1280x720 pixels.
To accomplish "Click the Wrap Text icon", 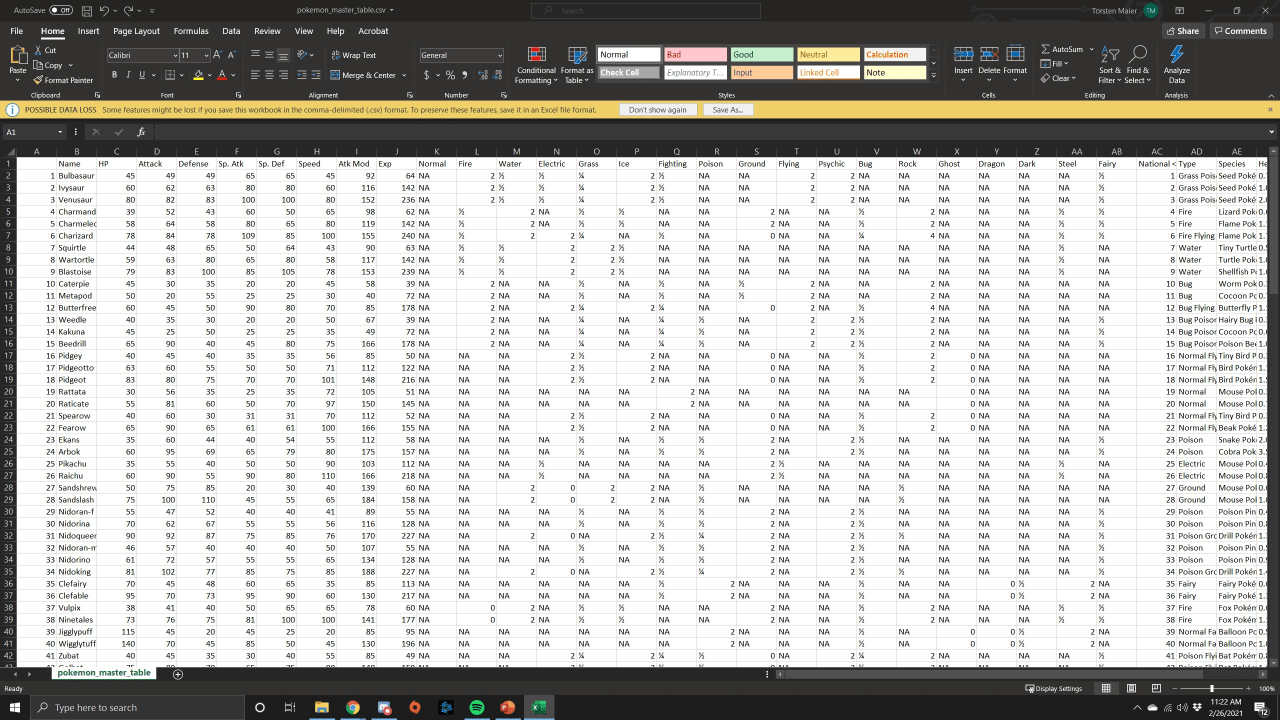I will (334, 55).
